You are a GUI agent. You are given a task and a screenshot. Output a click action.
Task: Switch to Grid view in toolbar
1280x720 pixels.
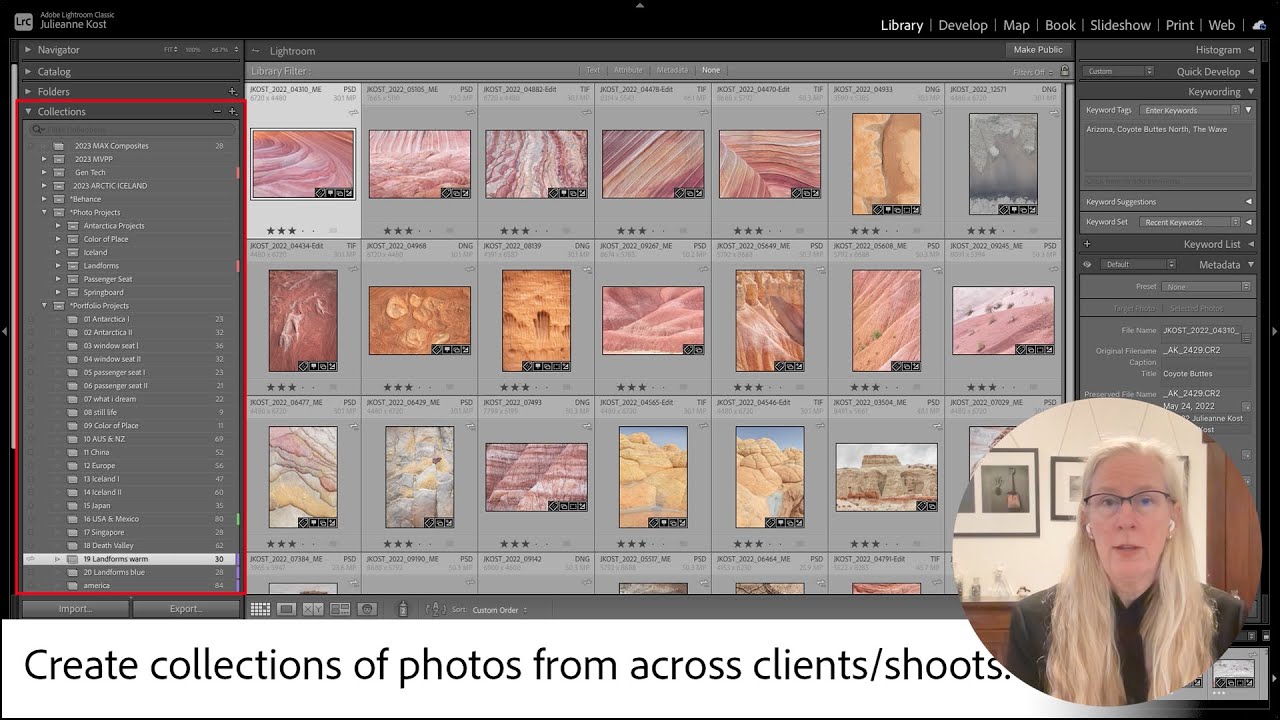click(260, 609)
